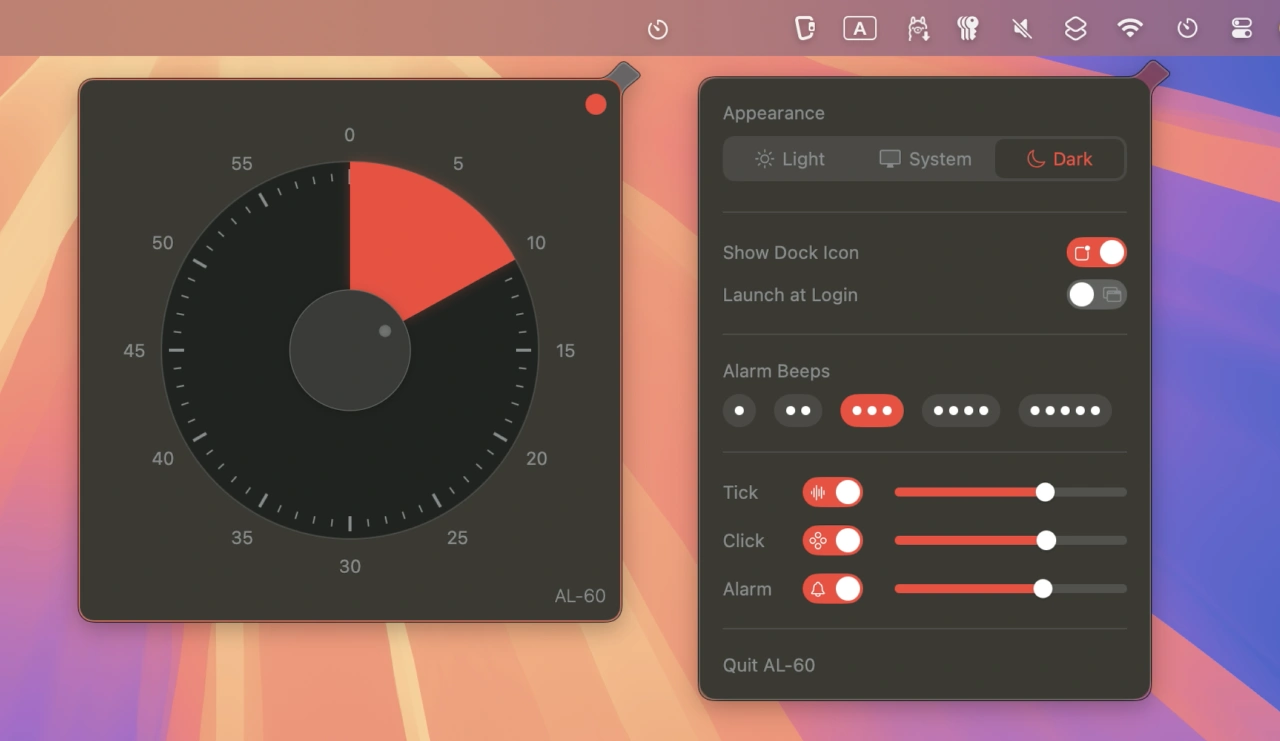Screen dimensions: 1280x741
Task: Disable the Tick sound toggle
Action: coord(832,492)
